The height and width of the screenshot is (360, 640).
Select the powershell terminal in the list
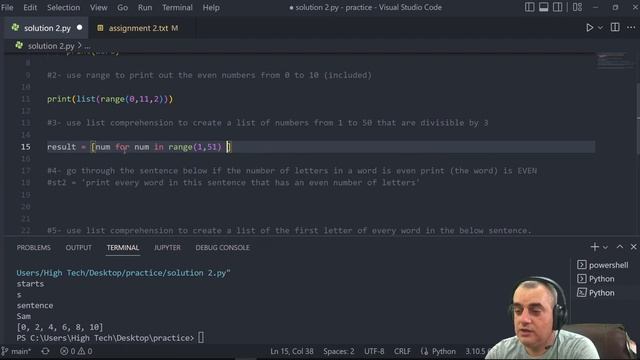tap(603, 265)
